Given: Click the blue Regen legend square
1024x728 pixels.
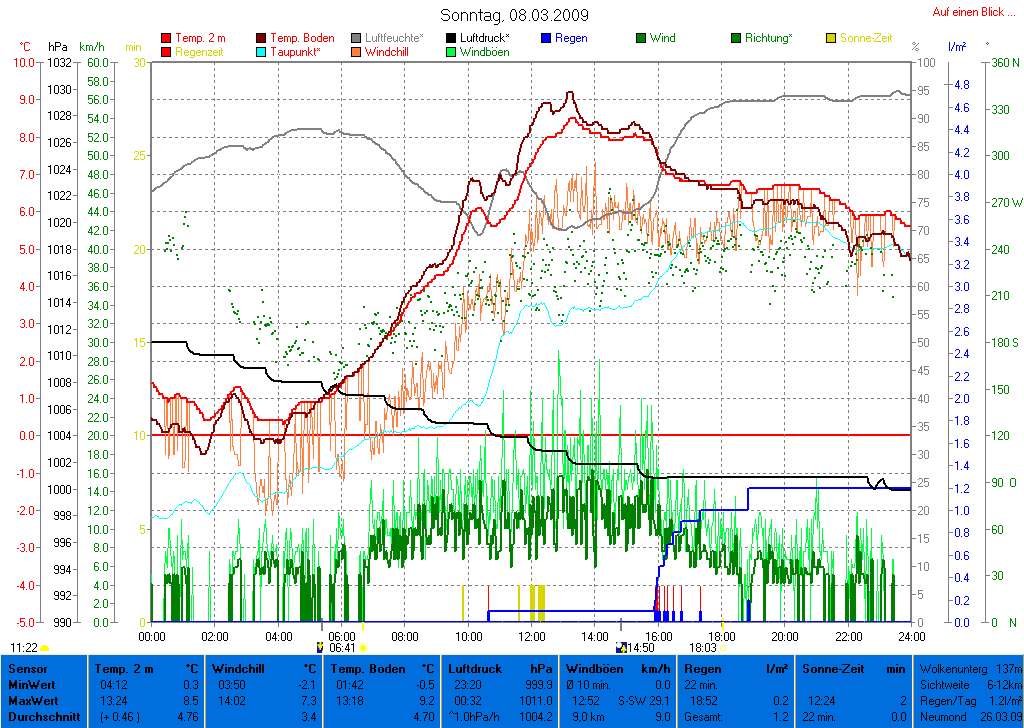Looking at the screenshot, I should (x=546, y=38).
